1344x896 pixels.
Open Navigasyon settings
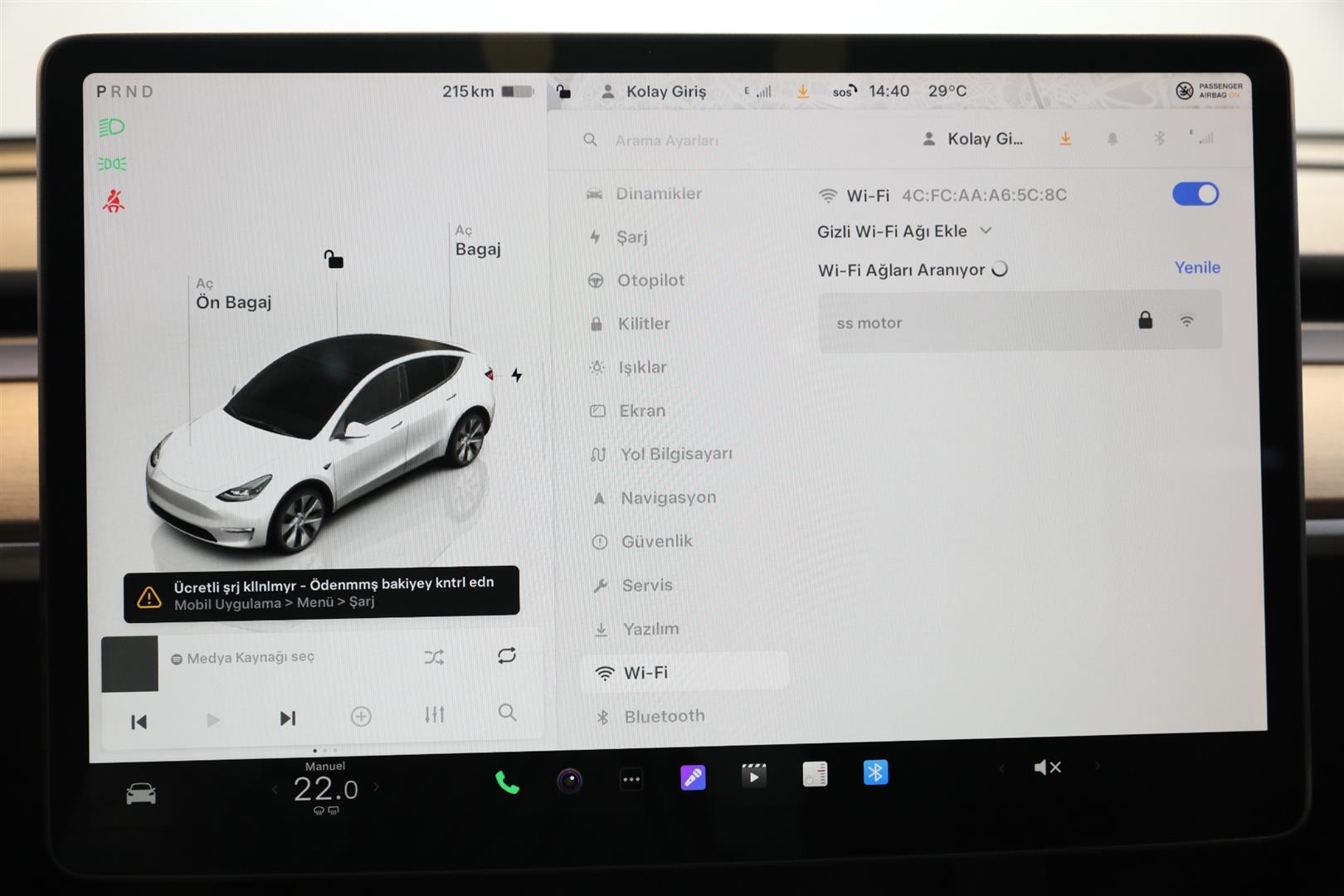pos(654,498)
